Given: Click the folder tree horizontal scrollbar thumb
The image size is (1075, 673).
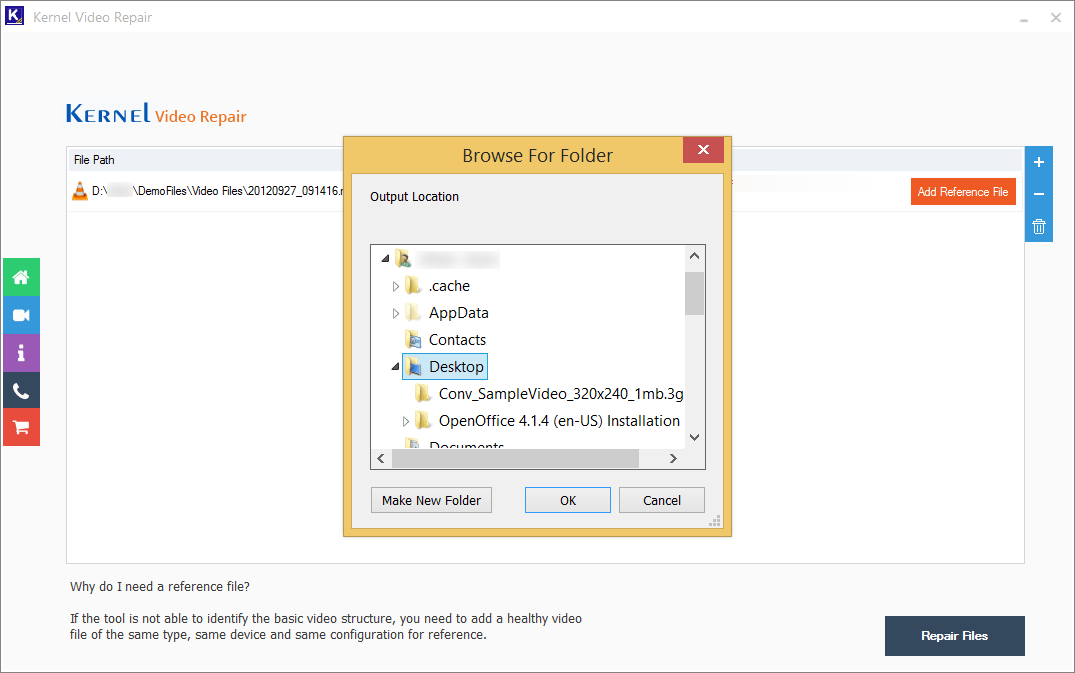Looking at the screenshot, I should 516,458.
